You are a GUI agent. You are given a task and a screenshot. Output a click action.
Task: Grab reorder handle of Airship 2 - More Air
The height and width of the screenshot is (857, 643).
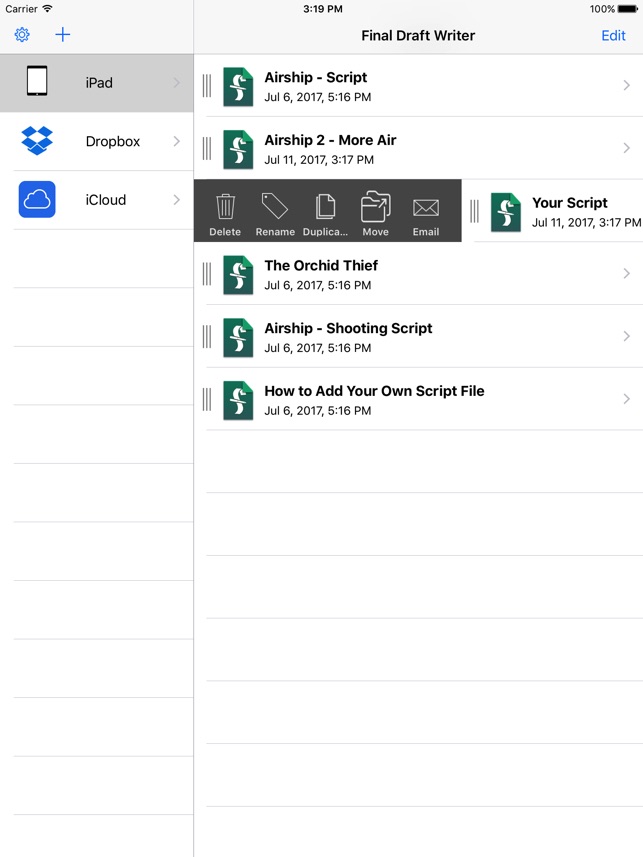[207, 149]
